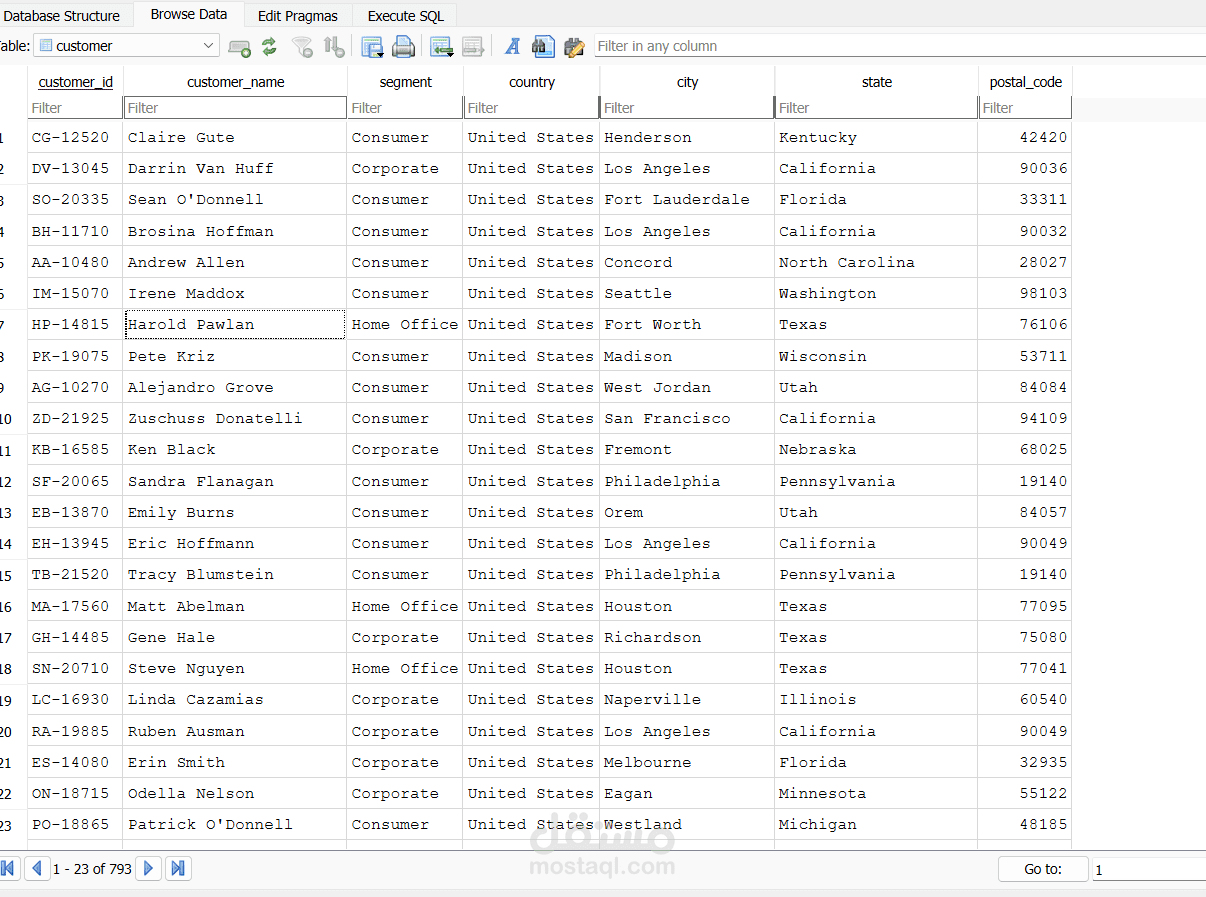
Task: Open find-and-replace in table cells
Action: click(573, 47)
